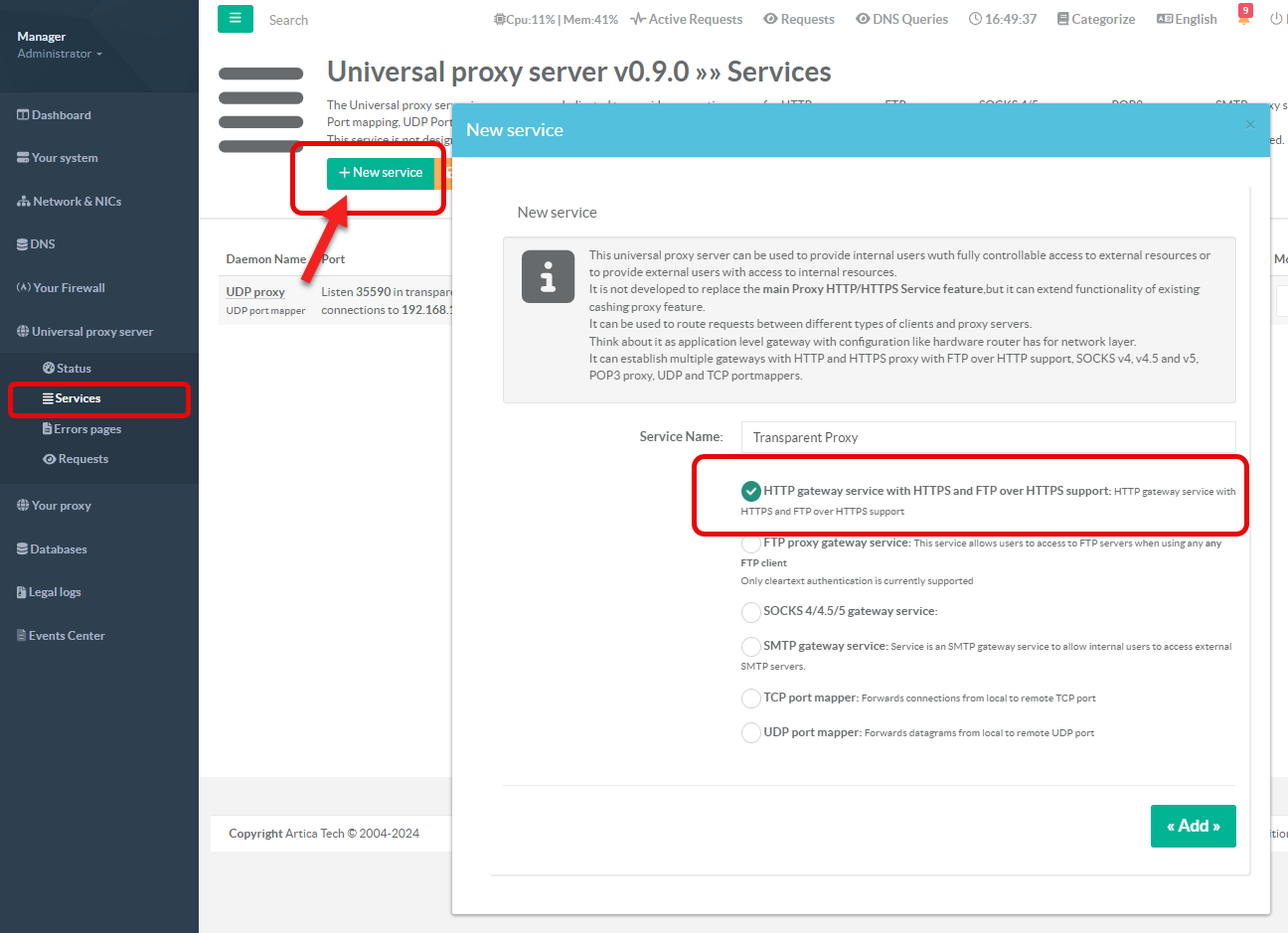The height and width of the screenshot is (933, 1288).
Task: Click the Service Name text field
Action: point(988,437)
